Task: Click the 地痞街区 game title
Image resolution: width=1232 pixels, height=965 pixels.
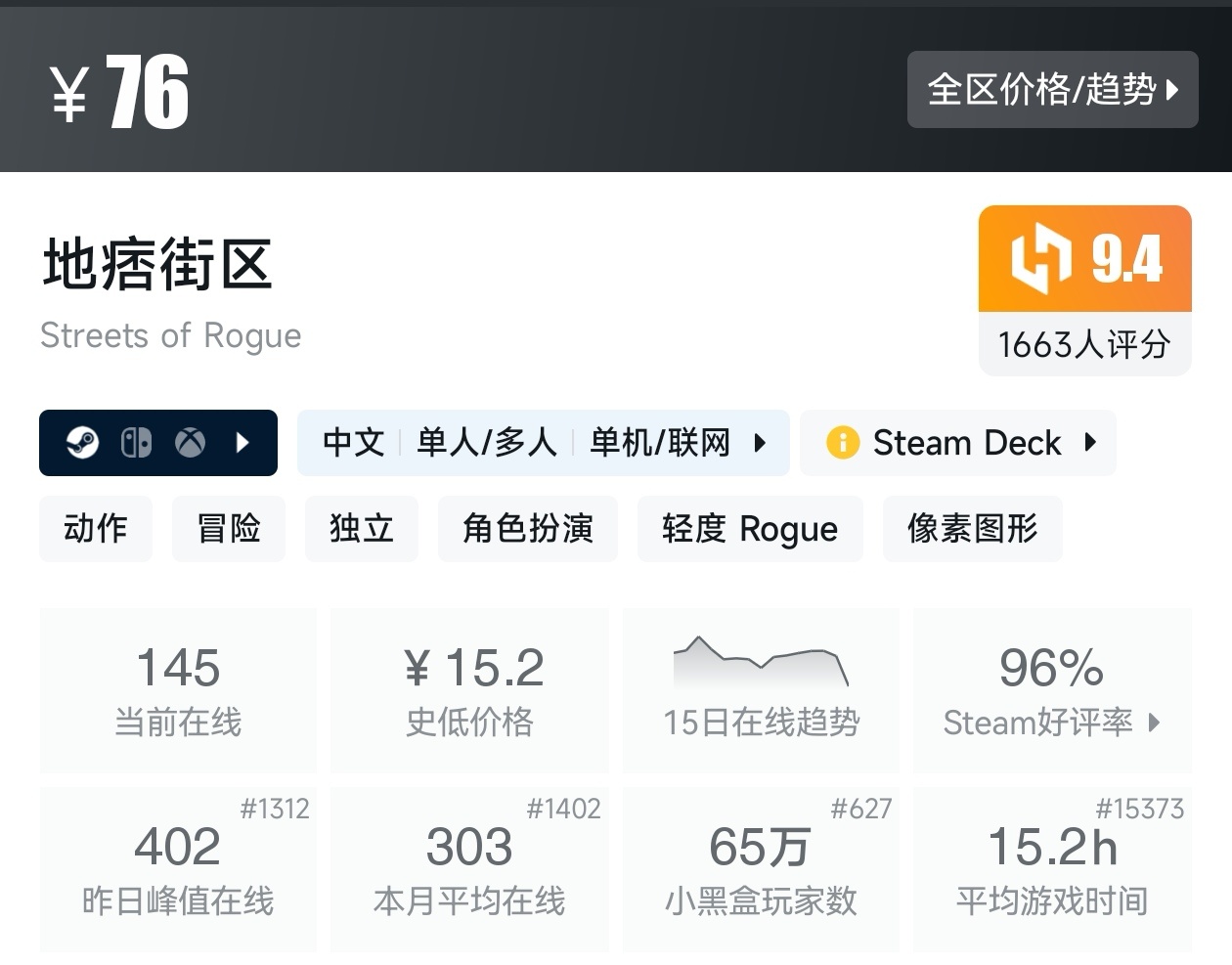Action: pos(157,264)
